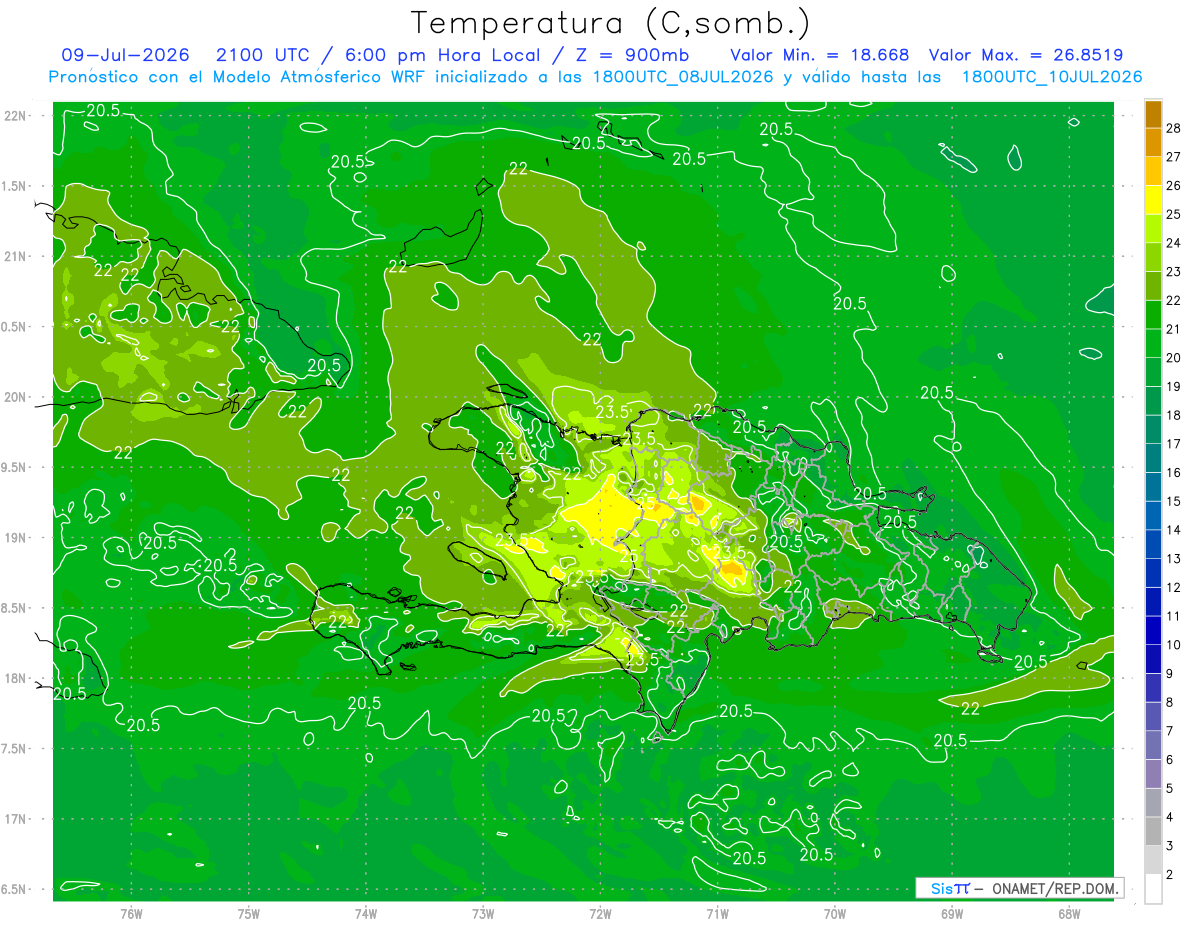Click the '22N' latitude label
This screenshot has width=1200, height=927.
[15, 116]
